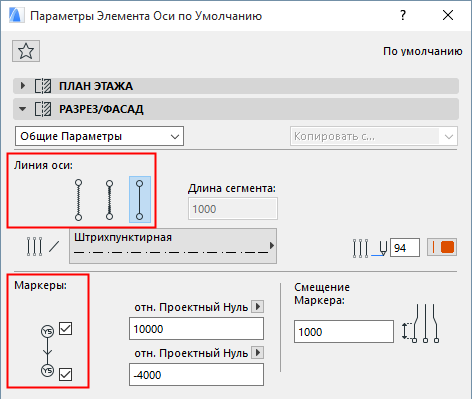Click the Маркеры label
Screen dimensions: 472x399
point(40,285)
